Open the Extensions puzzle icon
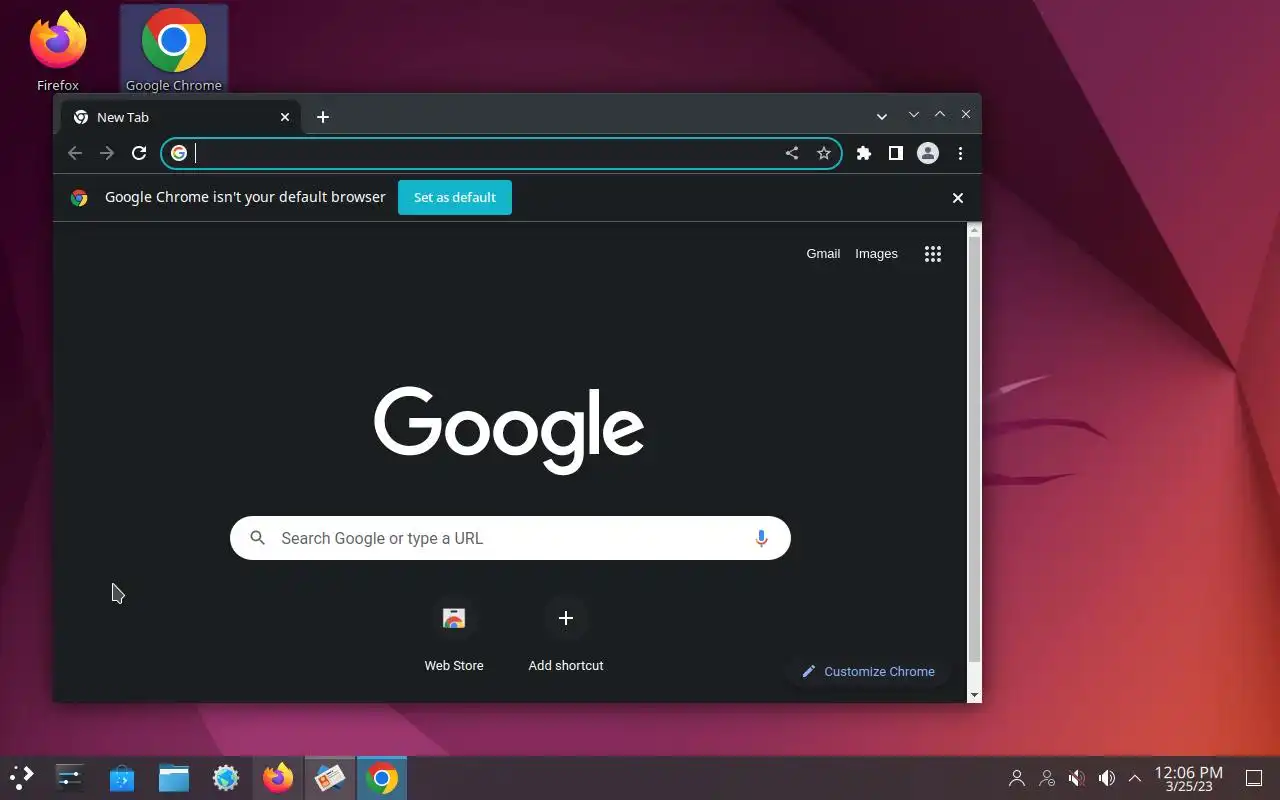Screen dimensions: 1280x800 coord(864,153)
